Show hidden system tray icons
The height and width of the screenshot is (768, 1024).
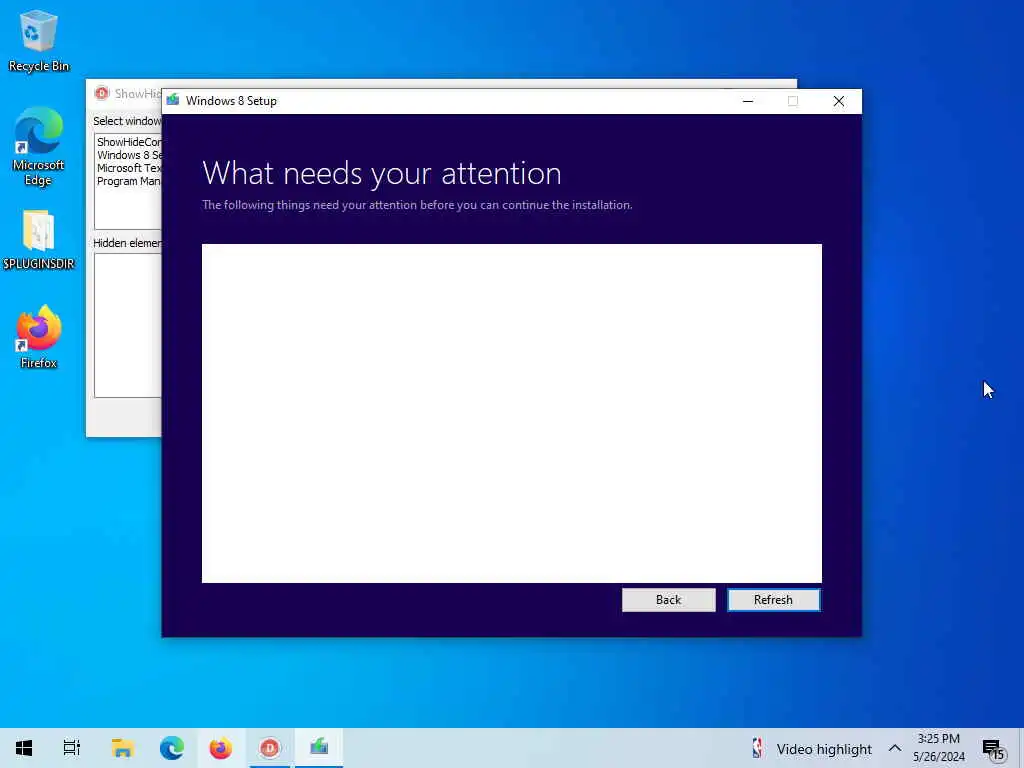pyautogui.click(x=895, y=748)
